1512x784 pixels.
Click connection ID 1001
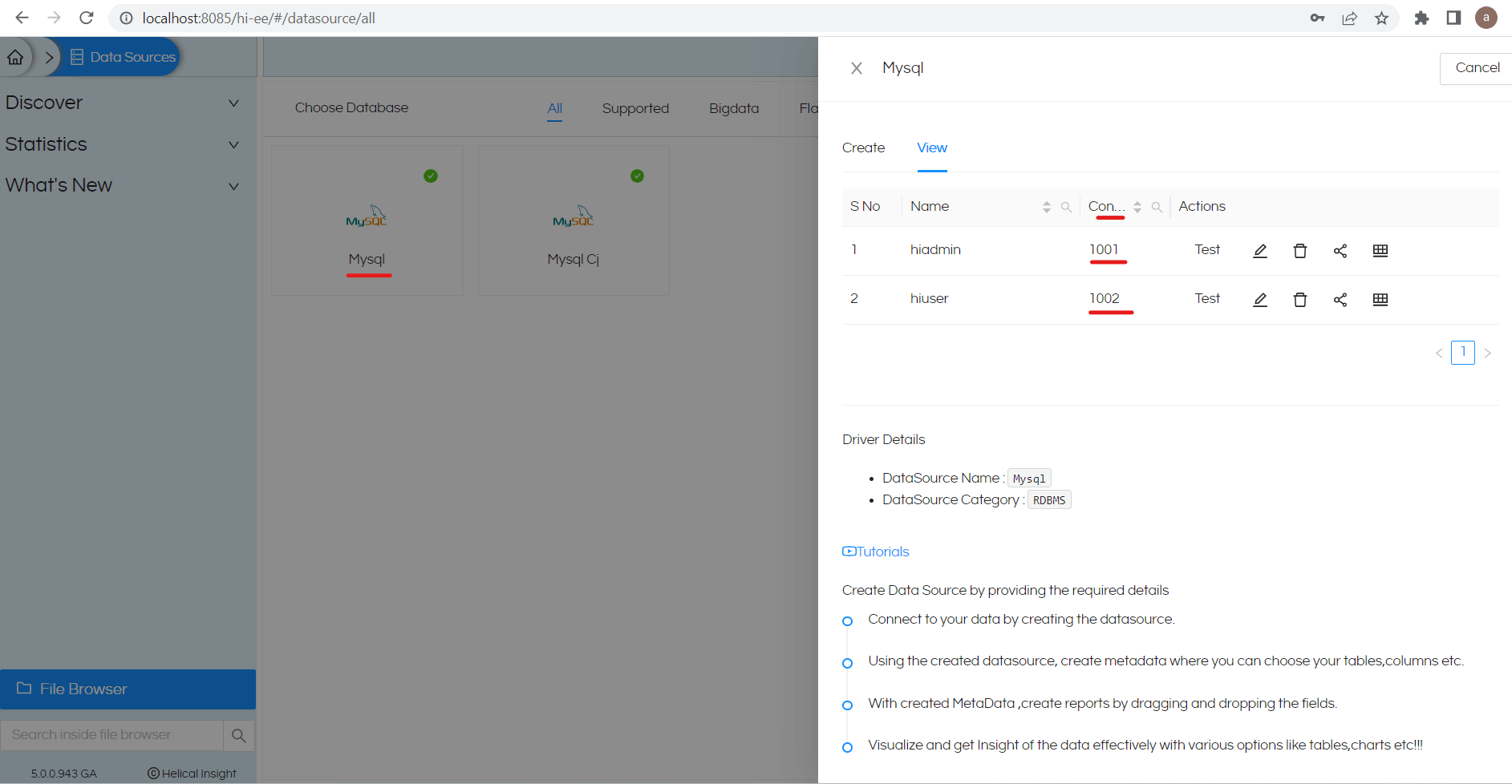tap(1104, 250)
